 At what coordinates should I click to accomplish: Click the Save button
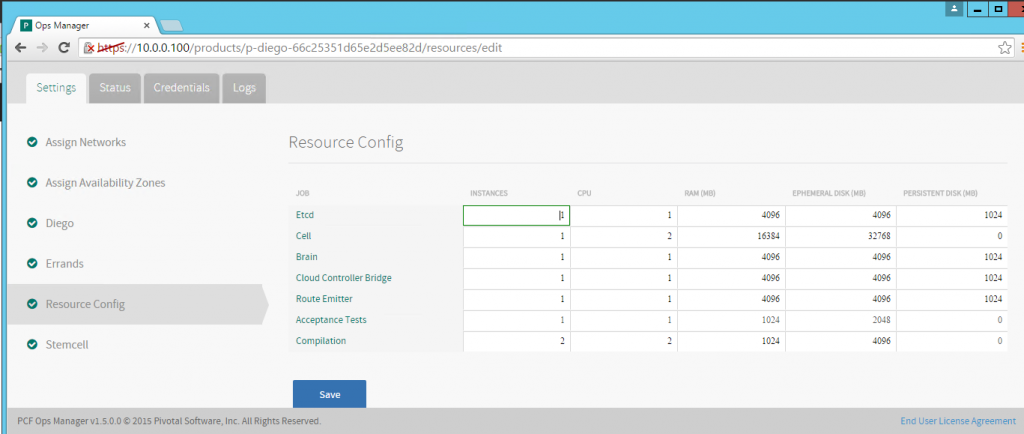click(x=329, y=394)
